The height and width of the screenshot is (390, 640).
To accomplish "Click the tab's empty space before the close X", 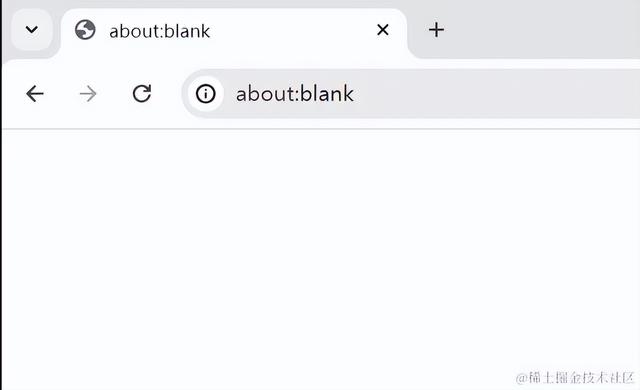I will pos(292,31).
